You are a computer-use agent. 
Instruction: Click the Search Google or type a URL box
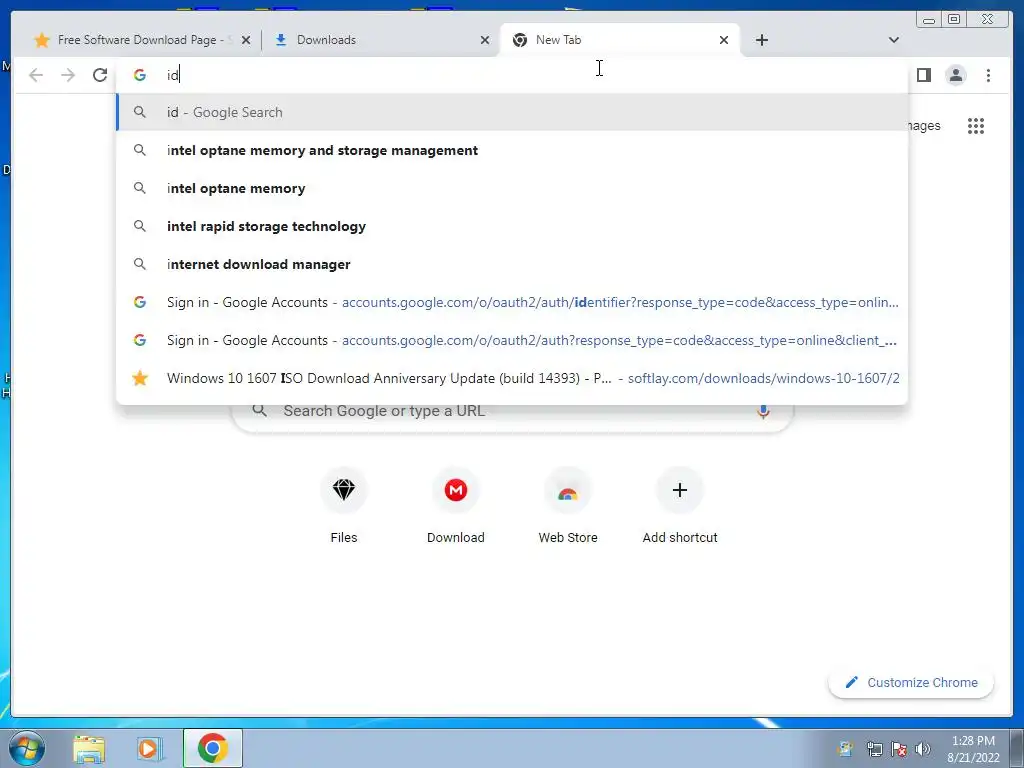click(512, 411)
